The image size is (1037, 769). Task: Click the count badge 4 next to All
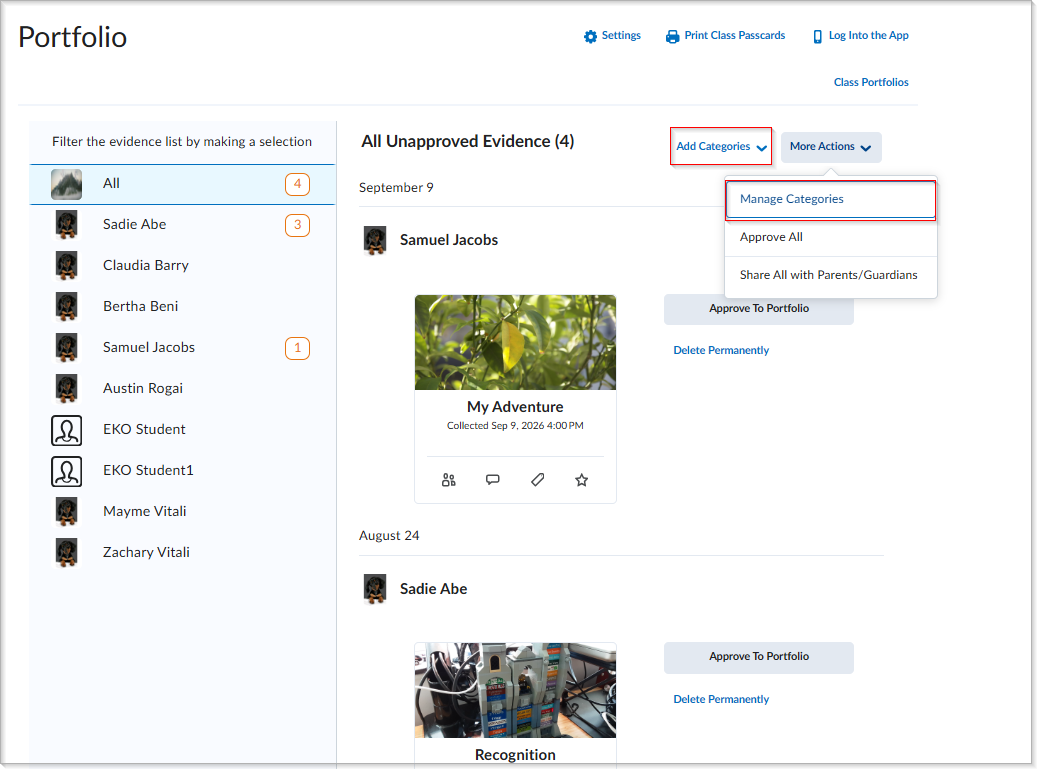tap(298, 184)
